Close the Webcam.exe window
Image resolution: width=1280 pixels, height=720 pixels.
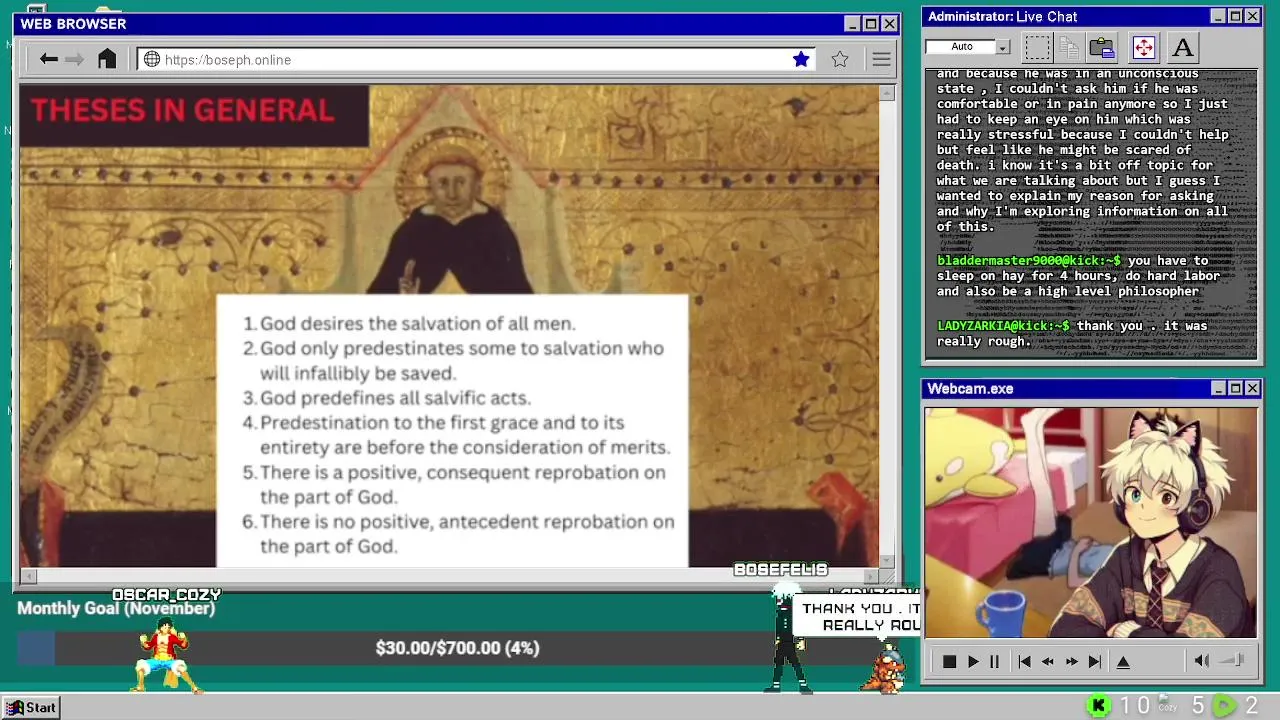click(x=1252, y=388)
